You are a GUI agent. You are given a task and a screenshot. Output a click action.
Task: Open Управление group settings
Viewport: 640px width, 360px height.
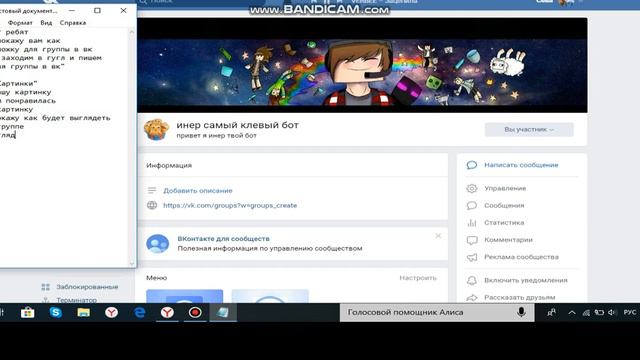(505, 188)
